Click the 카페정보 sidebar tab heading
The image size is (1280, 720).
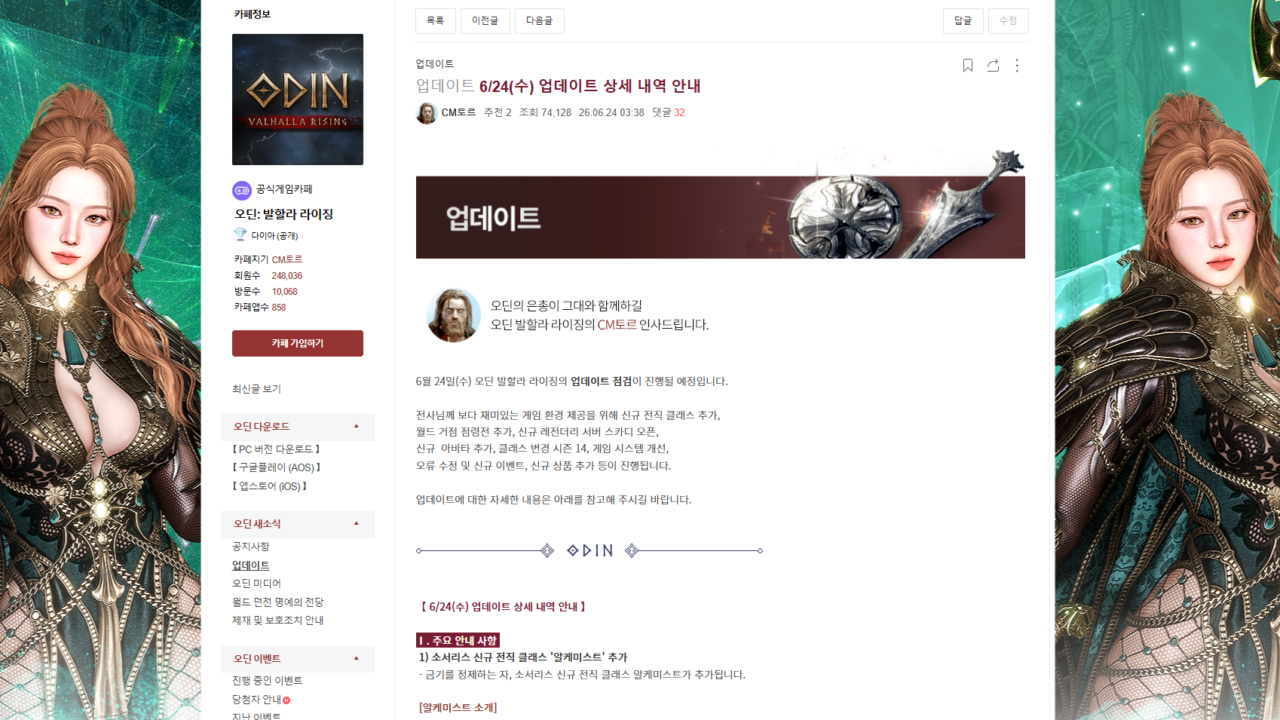pyautogui.click(x=252, y=14)
